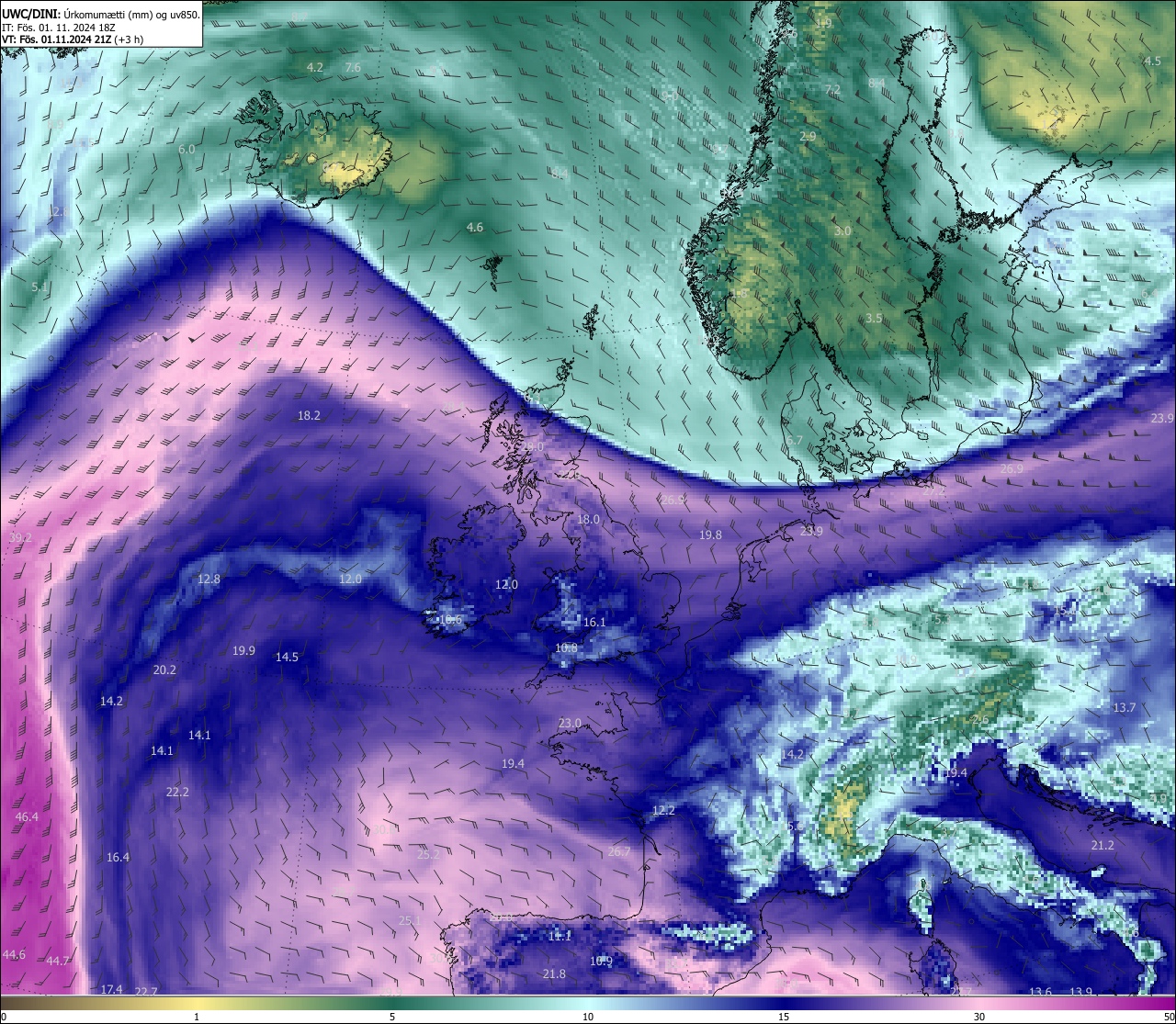Select the 26.7 value in the Bay of Biscay
Screen dimensions: 1176x1024
[x=619, y=851]
